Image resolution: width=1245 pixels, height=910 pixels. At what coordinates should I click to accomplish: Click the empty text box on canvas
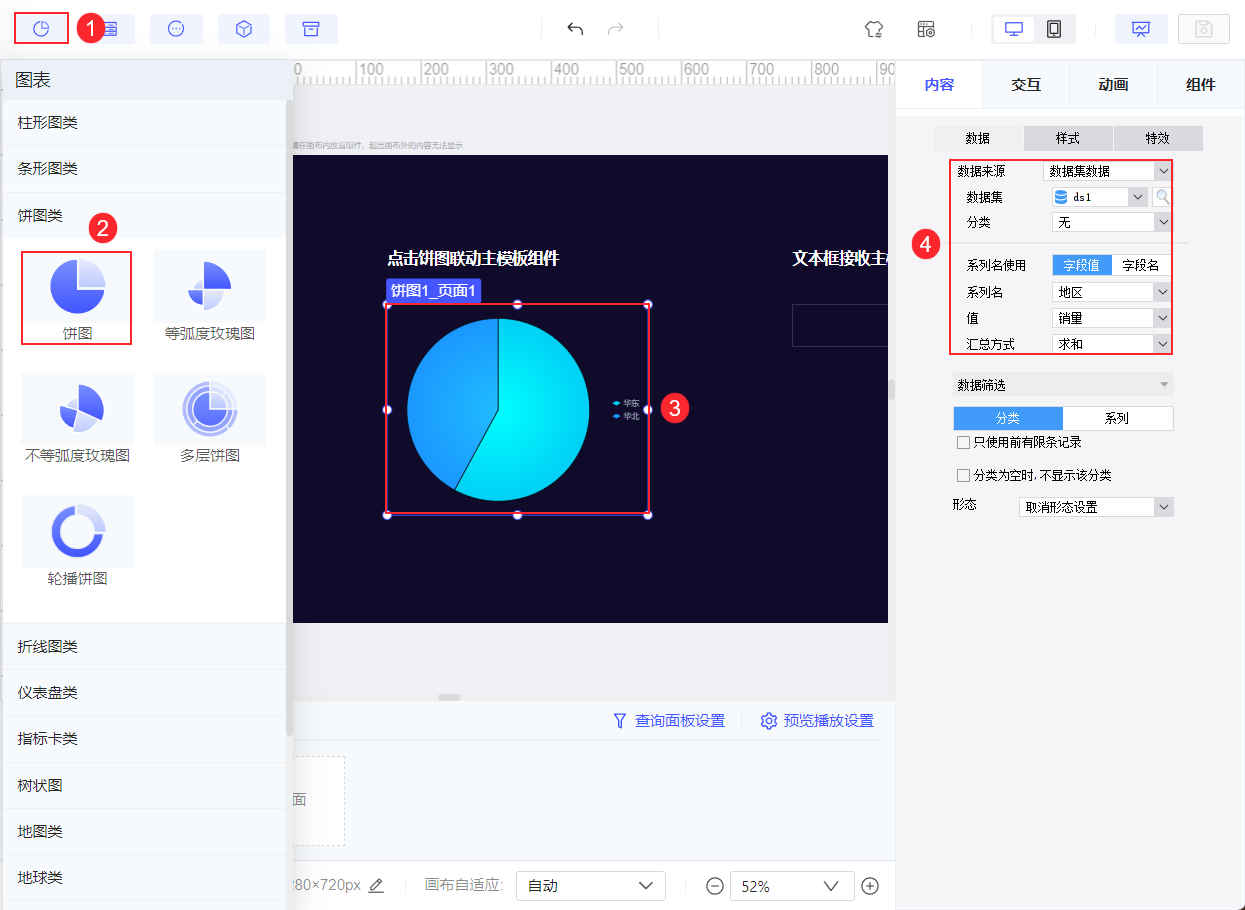[840, 325]
